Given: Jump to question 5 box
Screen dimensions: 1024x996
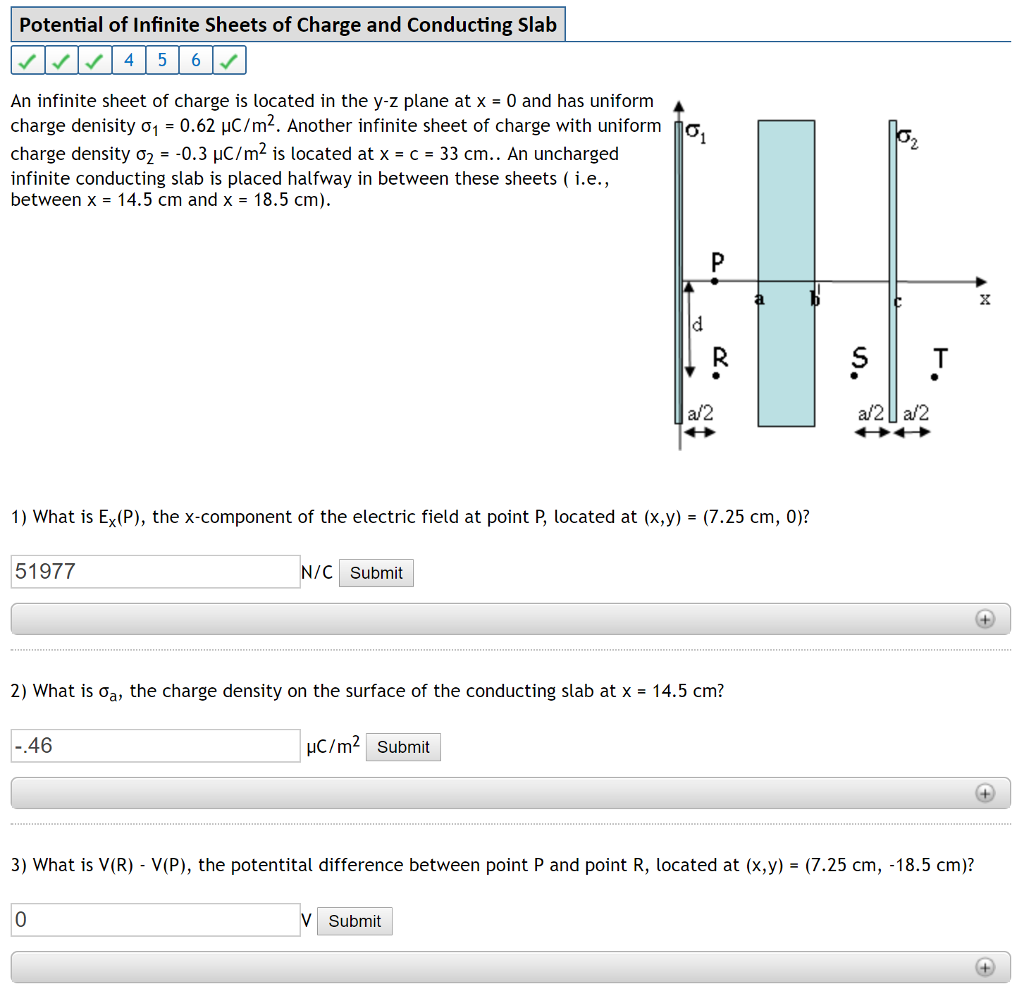Looking at the screenshot, I should [162, 61].
